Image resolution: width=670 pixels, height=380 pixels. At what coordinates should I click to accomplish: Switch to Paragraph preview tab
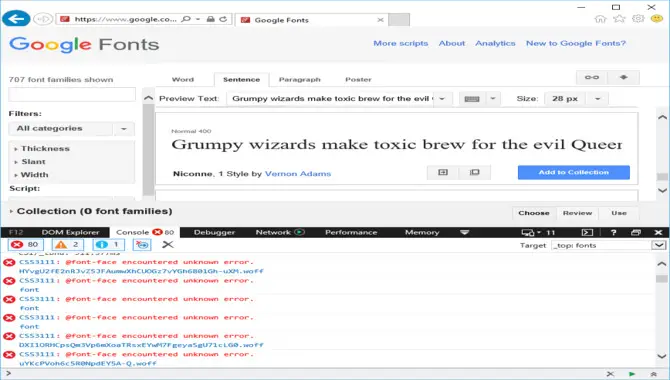[x=300, y=80]
